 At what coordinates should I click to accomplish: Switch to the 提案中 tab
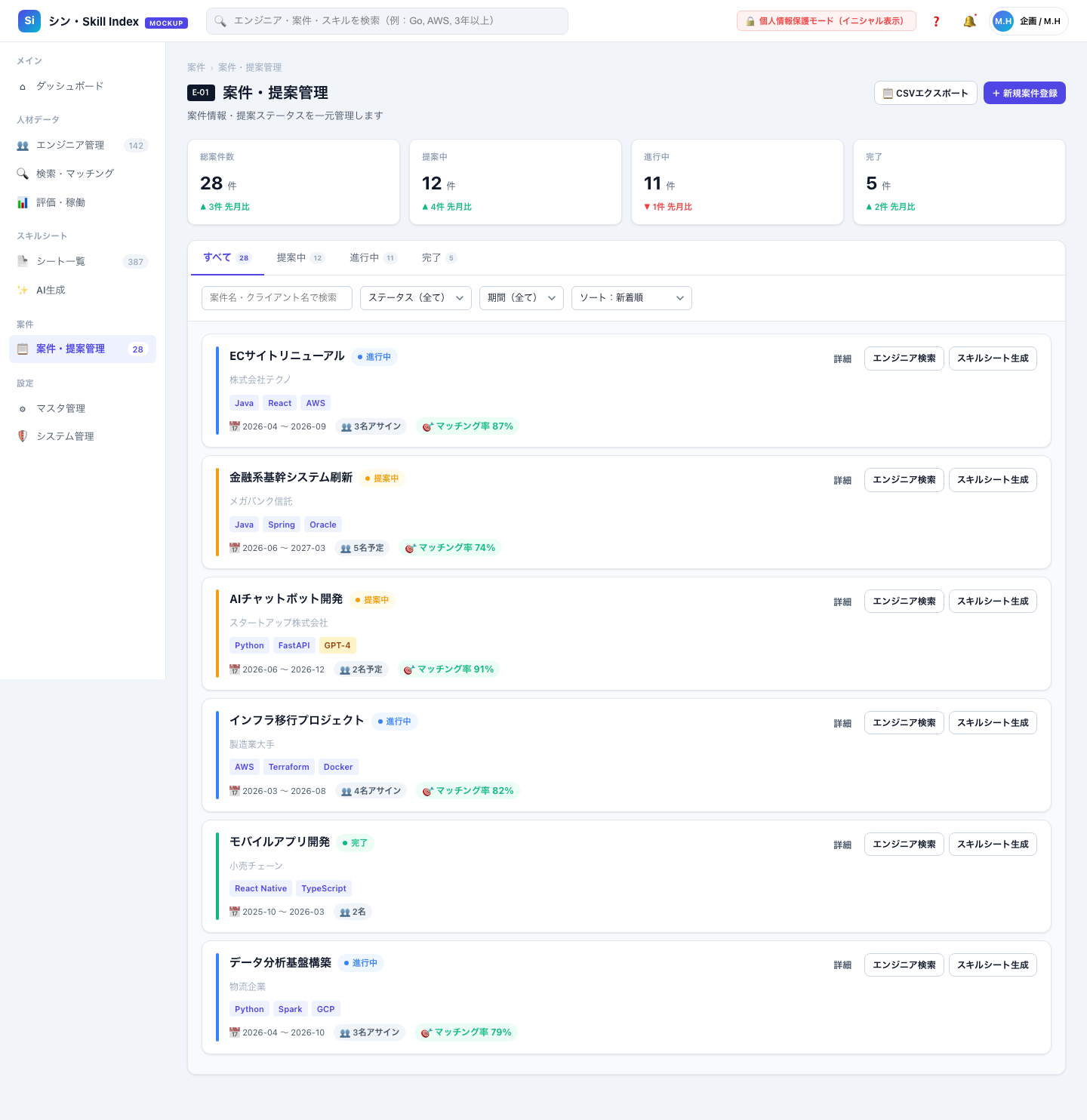[x=300, y=258]
